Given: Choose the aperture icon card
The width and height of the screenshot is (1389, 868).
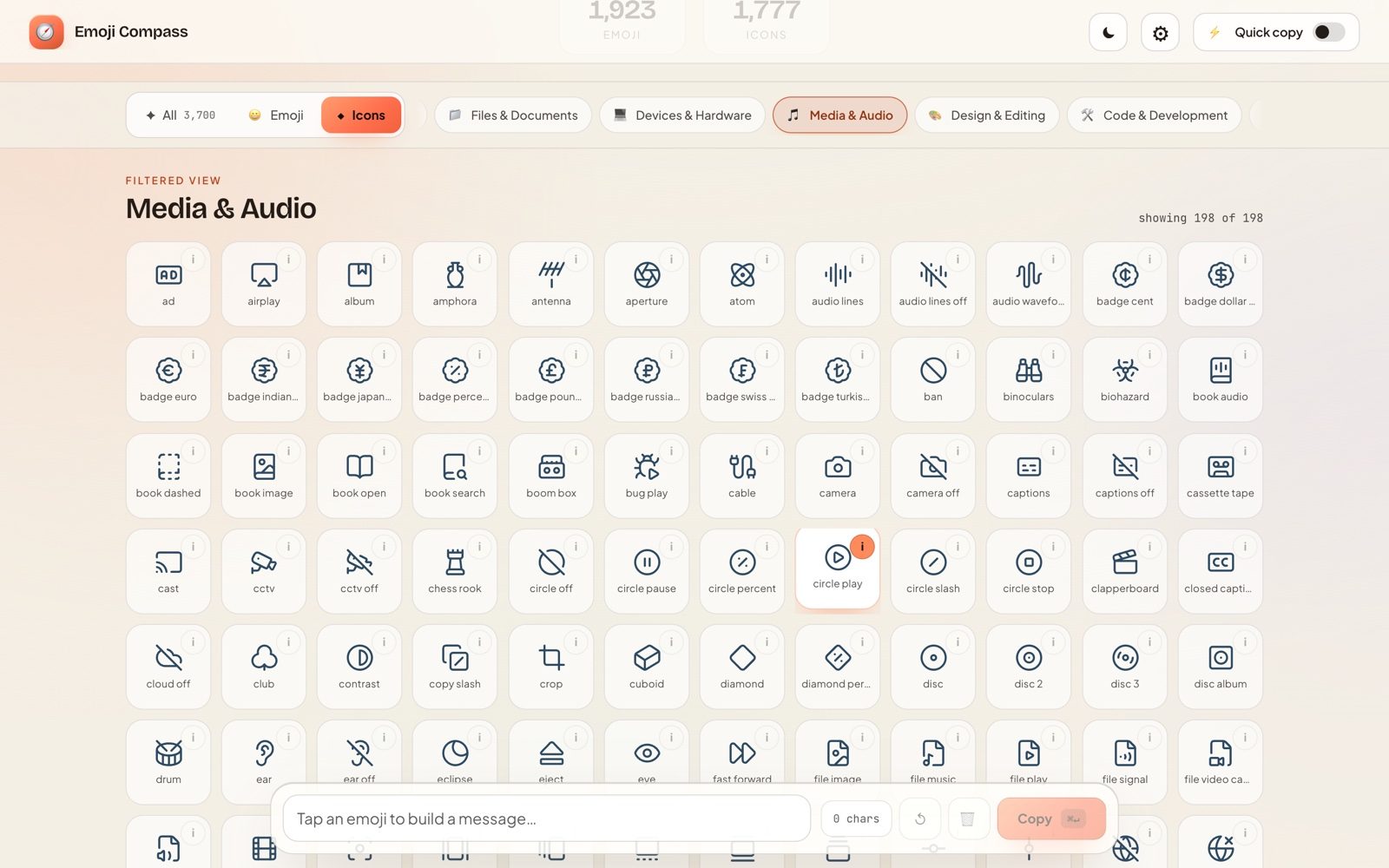Looking at the screenshot, I should pos(647,284).
